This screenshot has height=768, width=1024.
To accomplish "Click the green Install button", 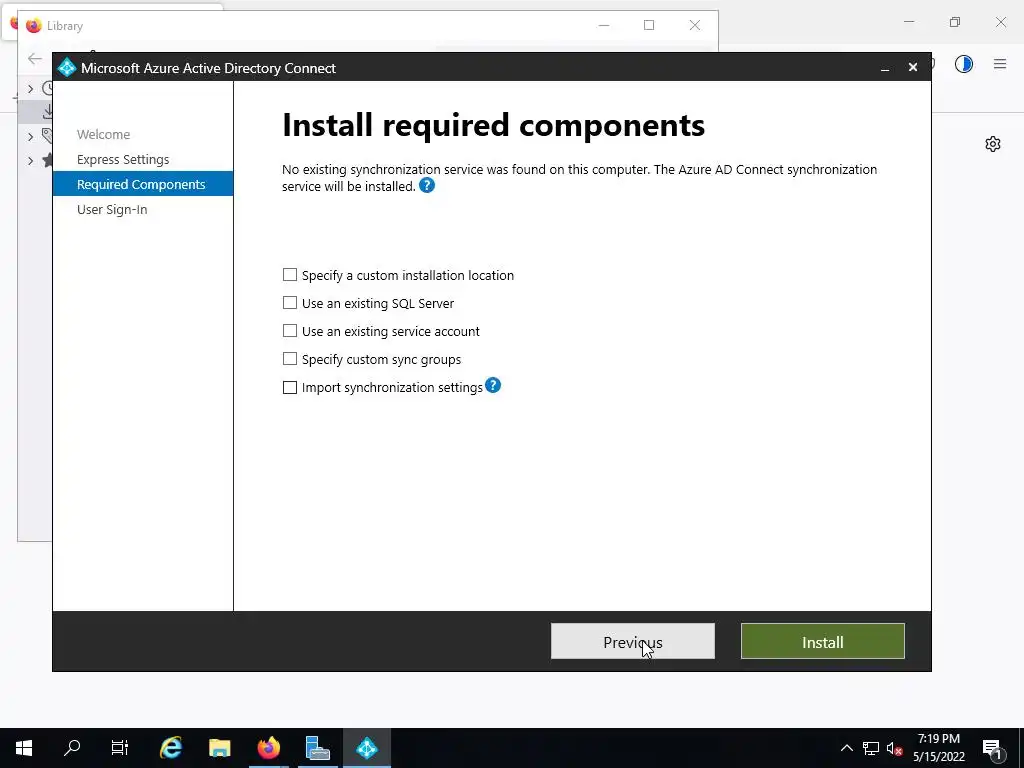I will coord(822,641).
